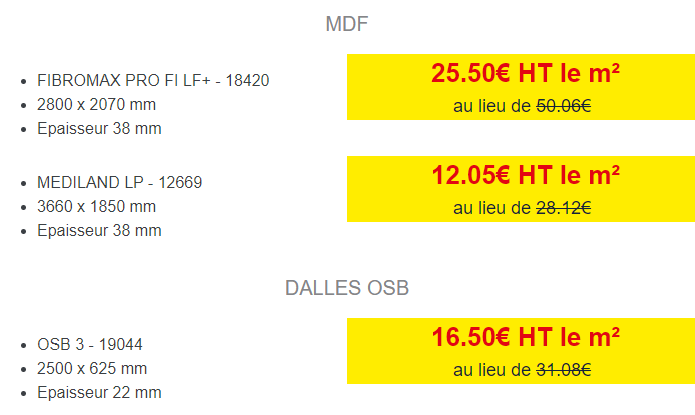
Task: Click the struck-through 31.08€ old price
Action: tap(563, 370)
